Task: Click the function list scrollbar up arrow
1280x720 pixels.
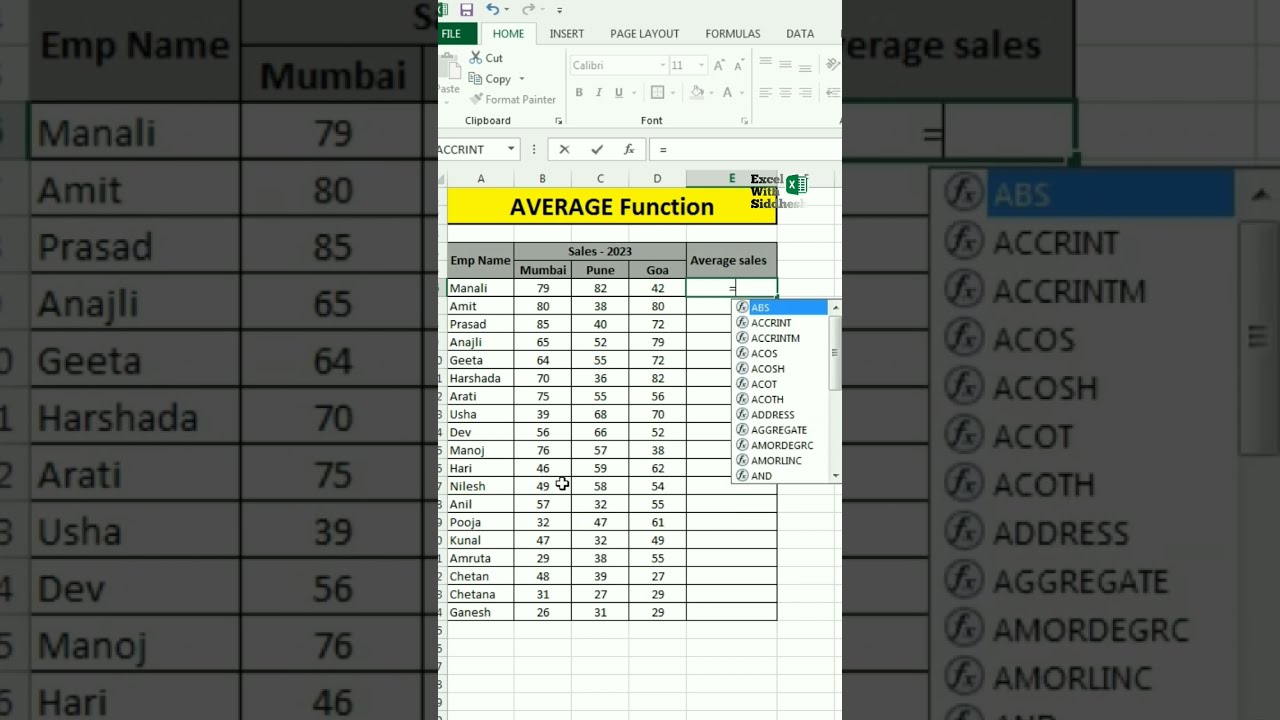Action: point(835,307)
